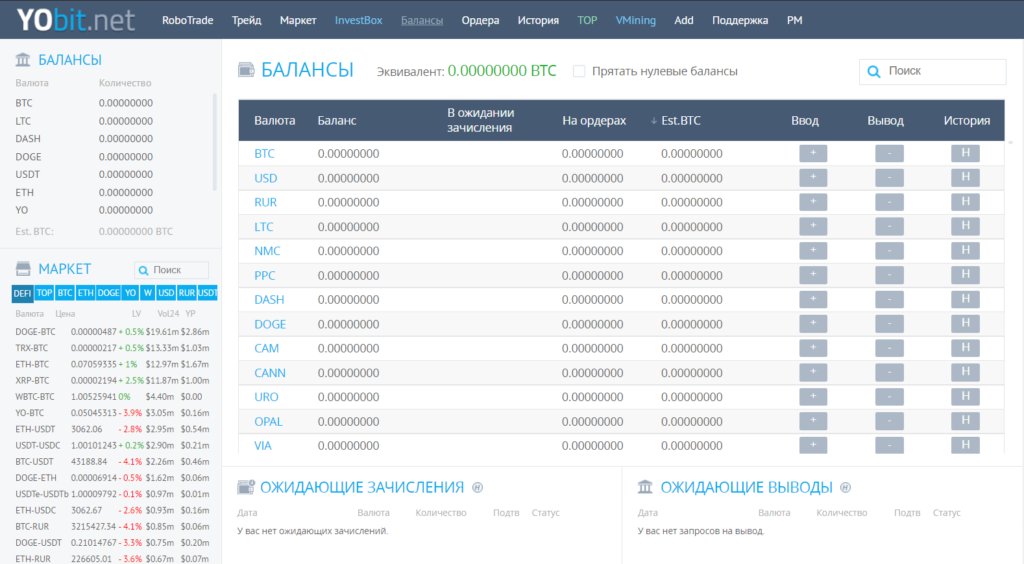Image resolution: width=1024 pixels, height=564 pixels.
Task: Open the InvestBox menu item
Action: pyautogui.click(x=359, y=20)
